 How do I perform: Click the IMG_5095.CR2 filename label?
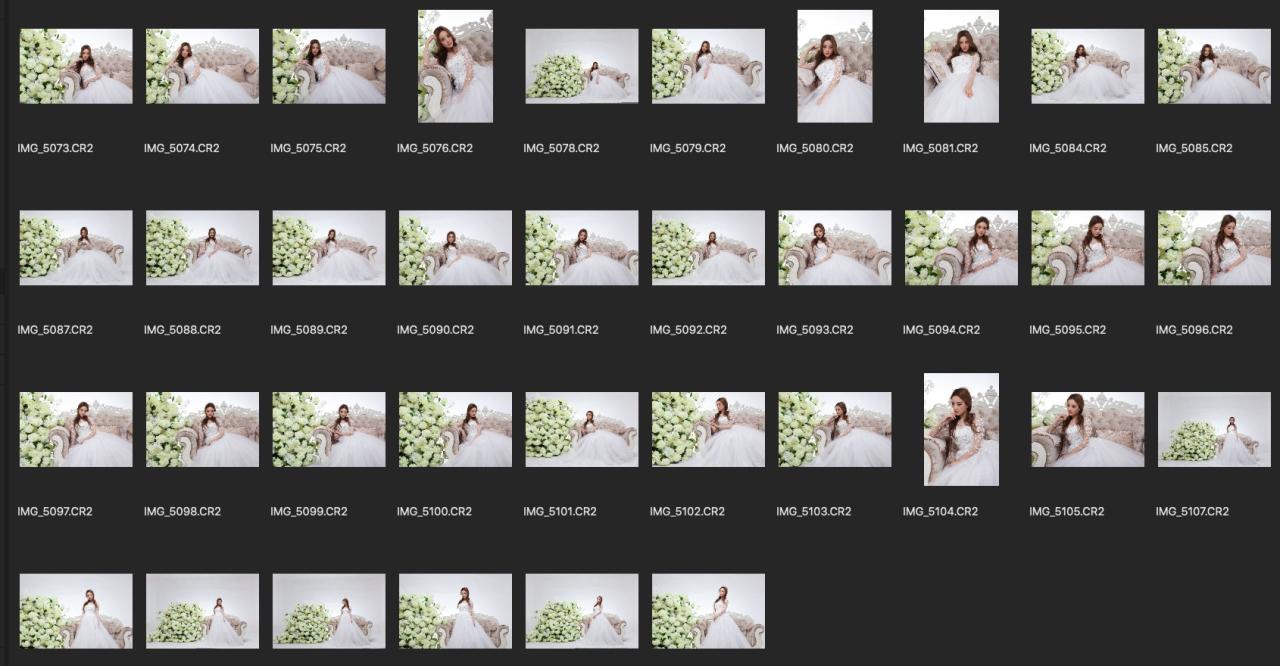[1067, 330]
